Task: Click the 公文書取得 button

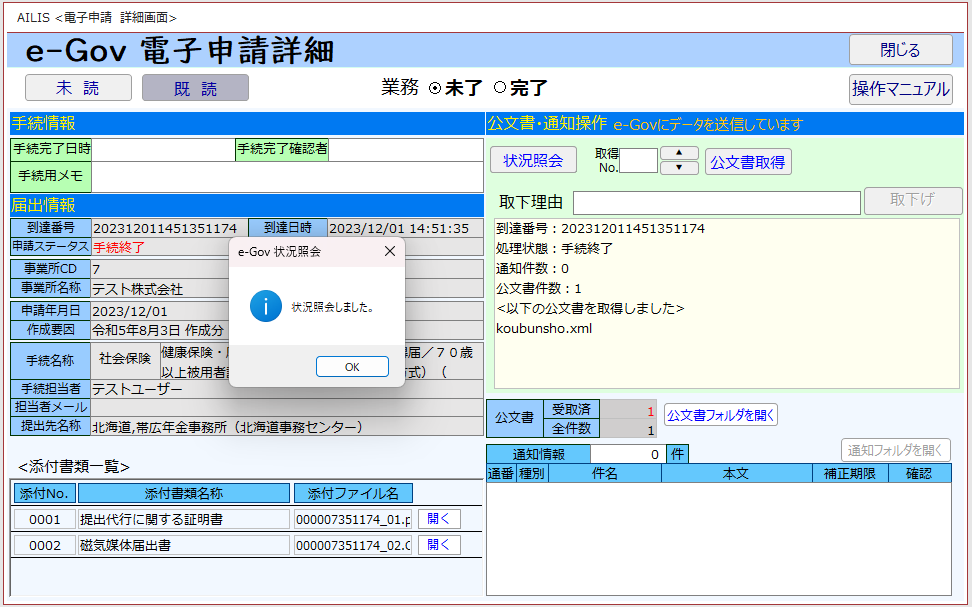Action: point(747,161)
